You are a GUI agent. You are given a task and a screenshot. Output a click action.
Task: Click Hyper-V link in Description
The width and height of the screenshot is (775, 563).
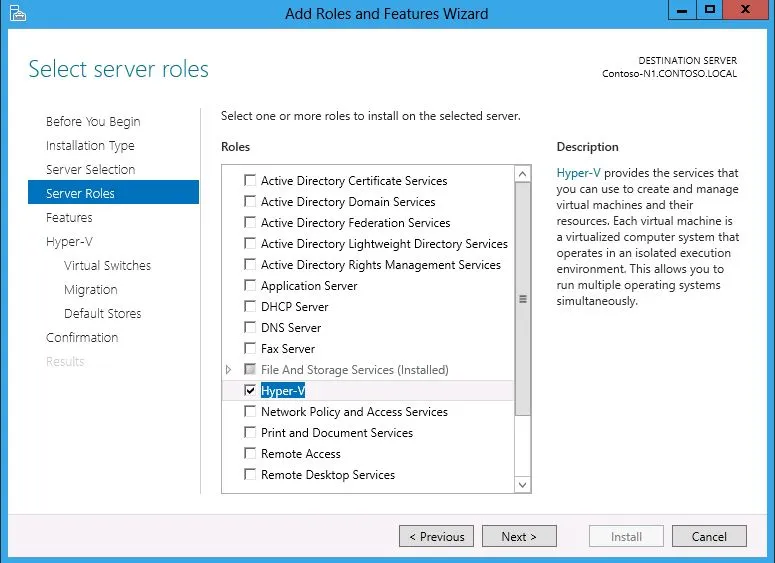578,173
